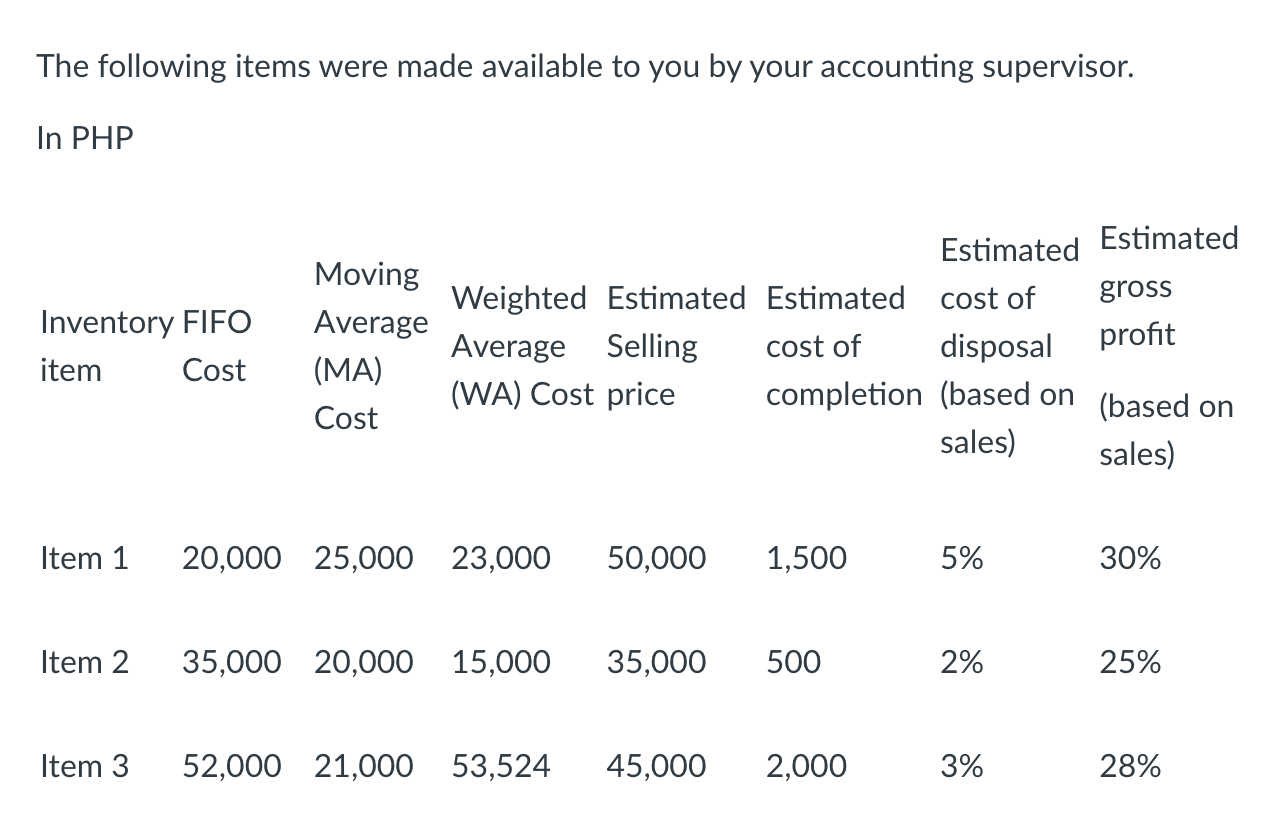This screenshot has width=1288, height=818.
Task: Select the 'FIFO Cost' column header
Action: click(217, 346)
